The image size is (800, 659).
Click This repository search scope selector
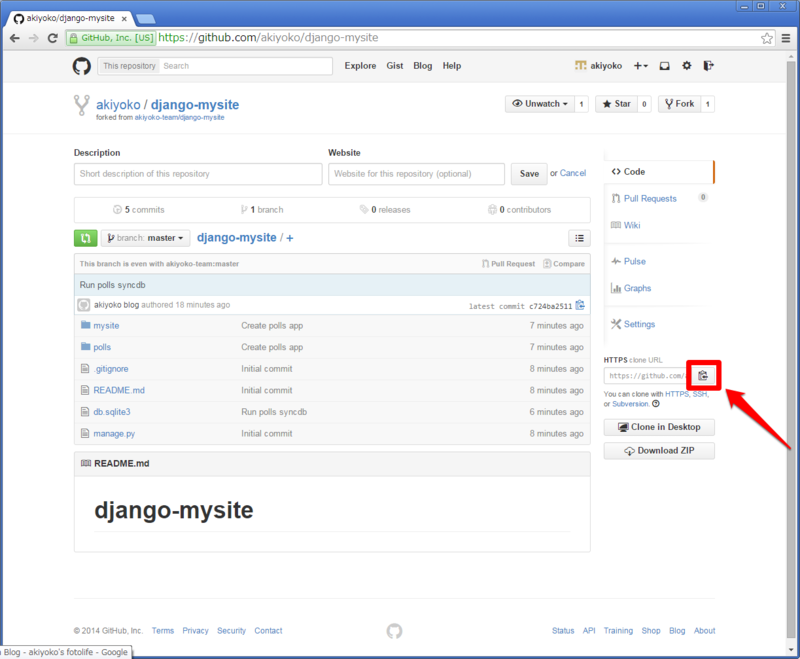click(x=129, y=66)
